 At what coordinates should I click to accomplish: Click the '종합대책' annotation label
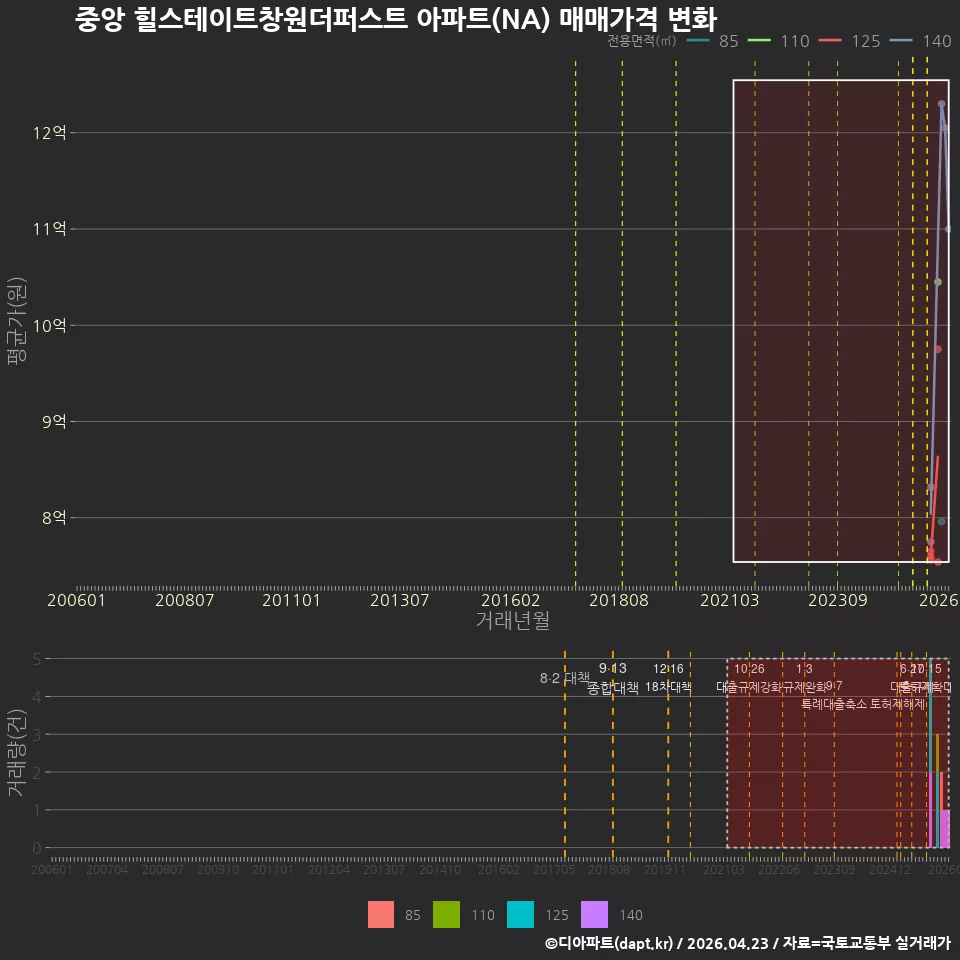click(613, 688)
